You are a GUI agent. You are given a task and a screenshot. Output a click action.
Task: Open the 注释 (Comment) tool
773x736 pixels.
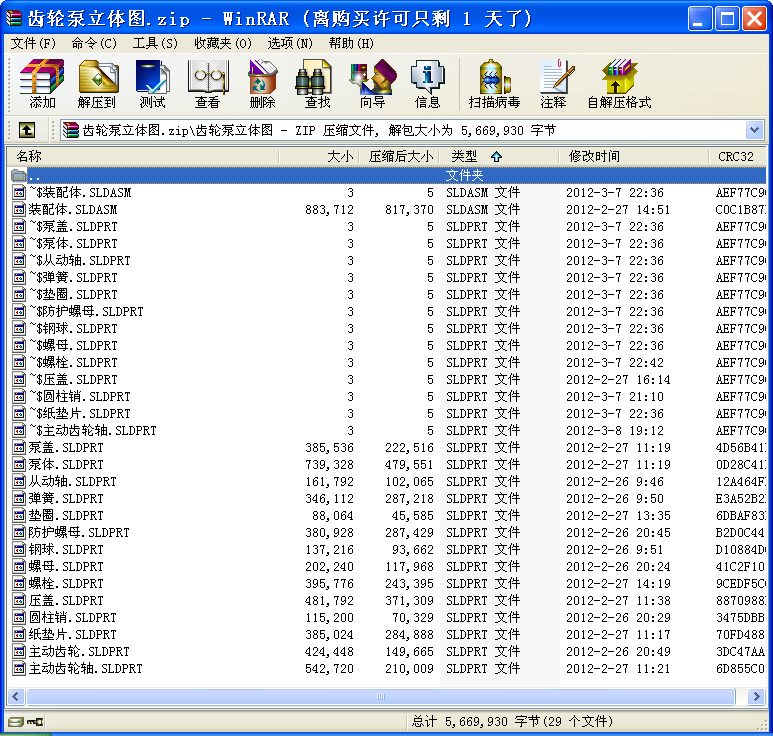coord(553,83)
